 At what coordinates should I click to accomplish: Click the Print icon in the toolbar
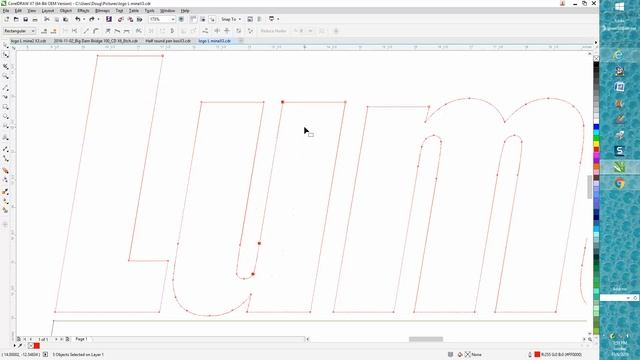coord(35,19)
